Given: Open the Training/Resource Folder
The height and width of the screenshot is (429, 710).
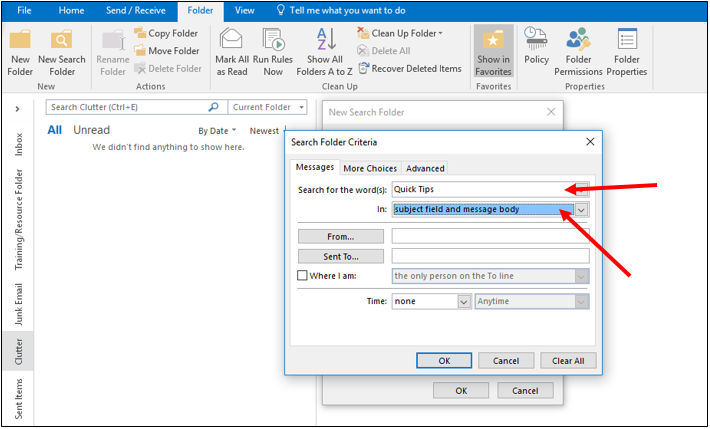Looking at the screenshot, I should 19,219.
